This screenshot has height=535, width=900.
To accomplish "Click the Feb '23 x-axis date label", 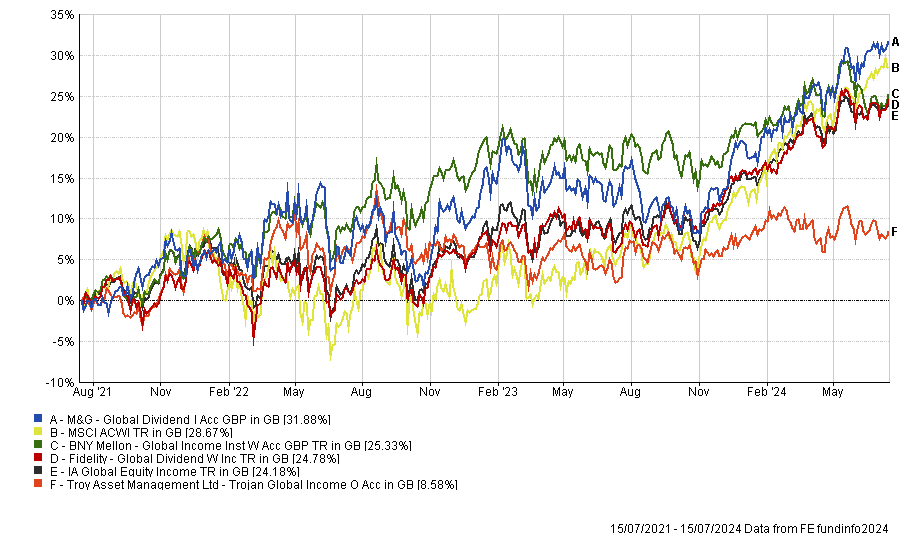I will pos(497,394).
